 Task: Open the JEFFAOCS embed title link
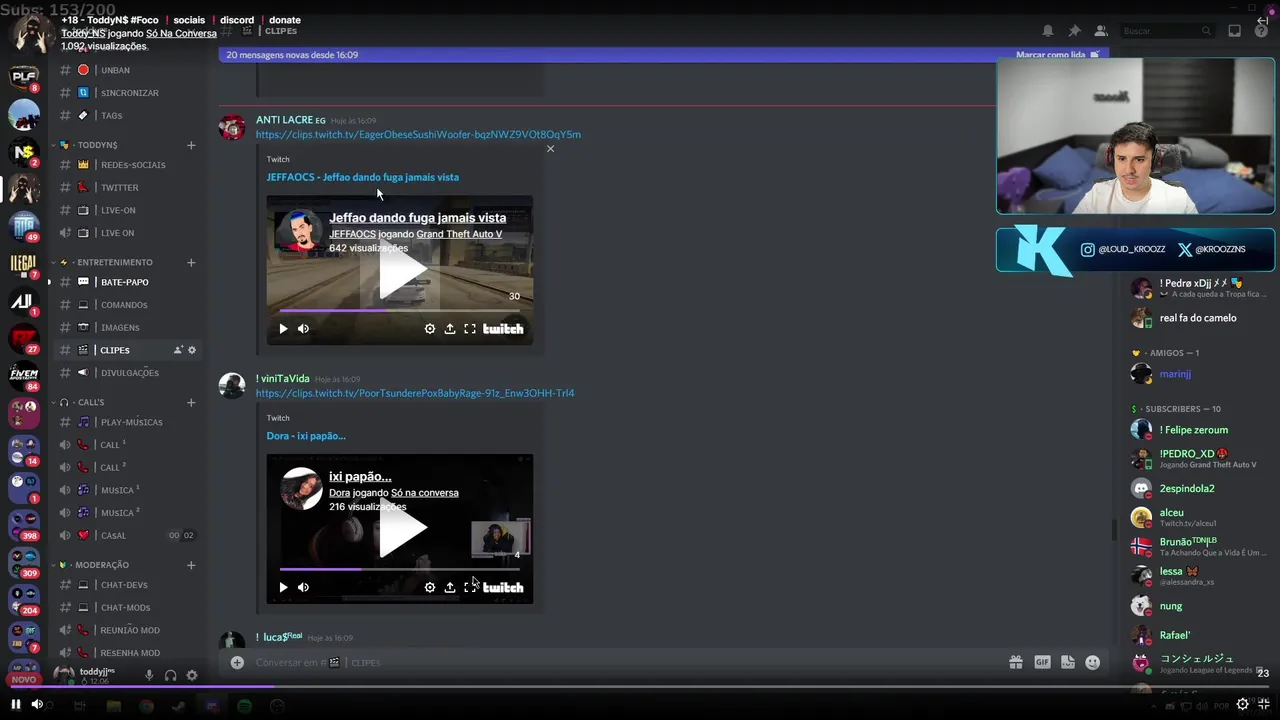point(363,178)
